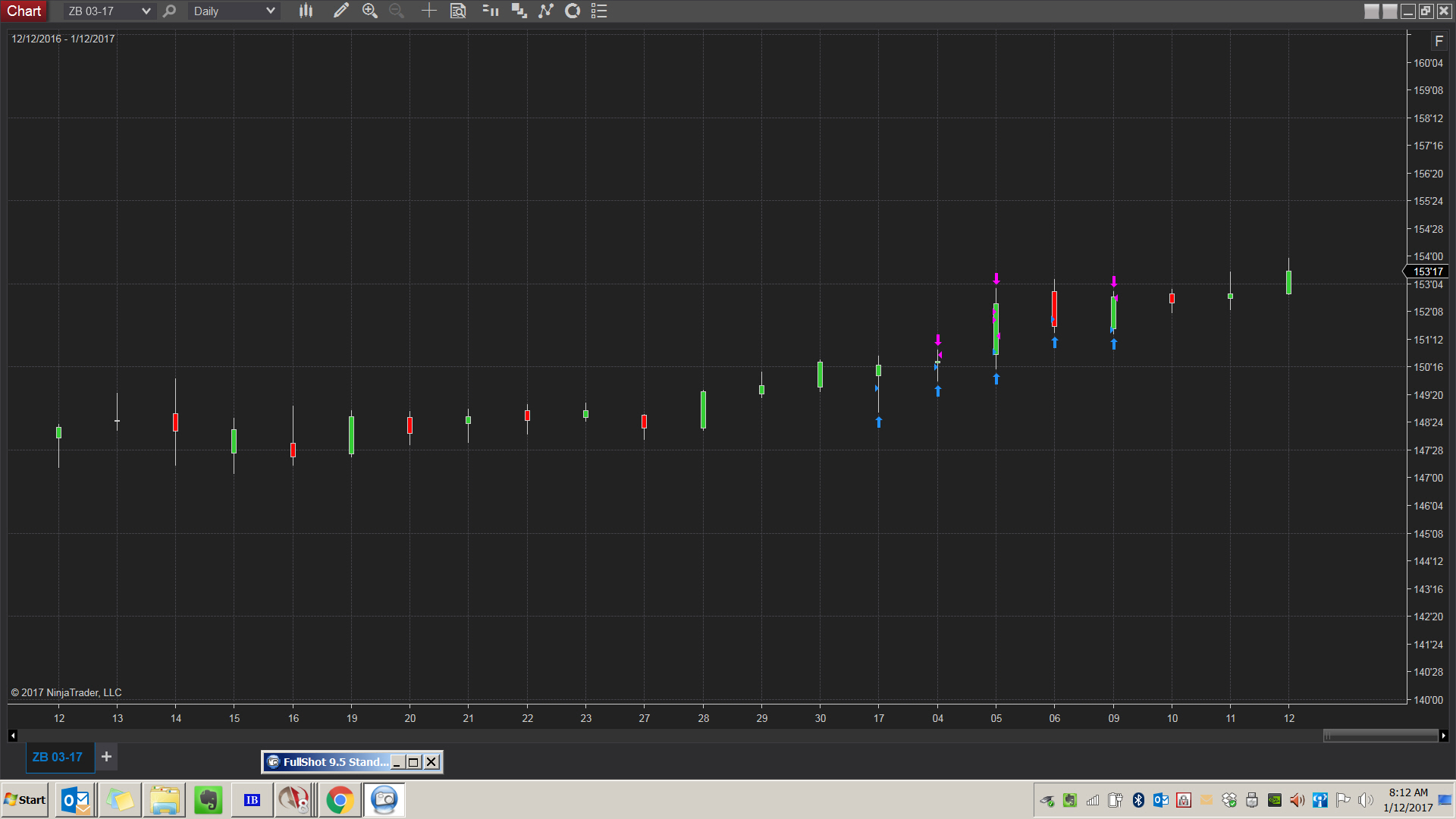Open the Data Box icon
The height and width of the screenshot is (819, 1456).
point(458,11)
